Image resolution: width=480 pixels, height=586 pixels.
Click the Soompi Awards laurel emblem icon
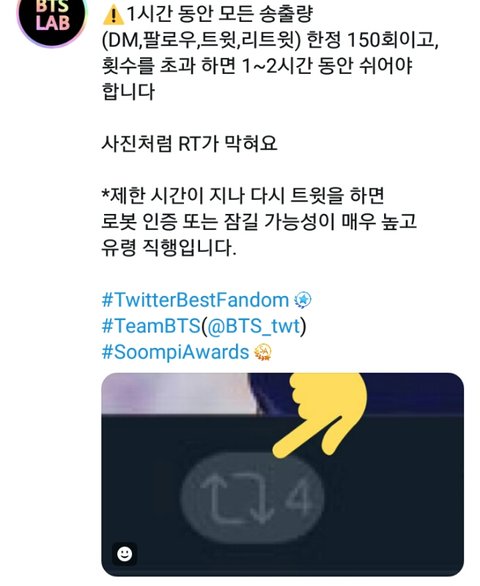coord(263,352)
